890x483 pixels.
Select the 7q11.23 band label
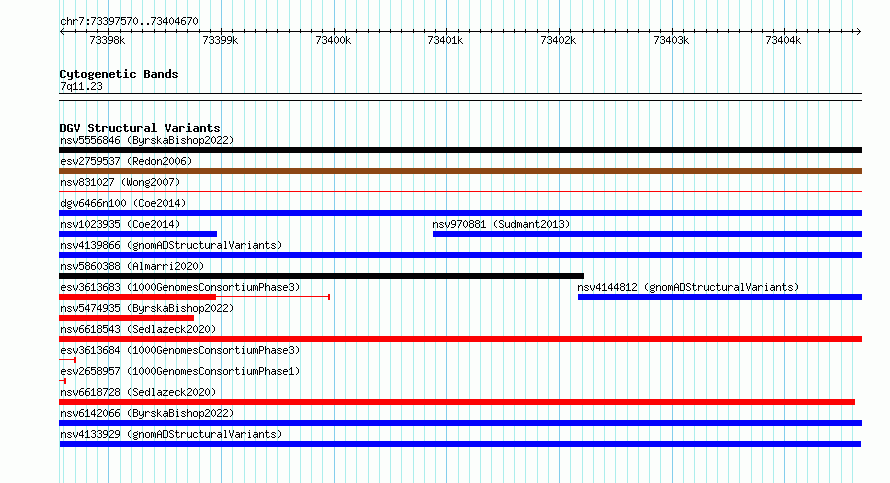coord(81,86)
